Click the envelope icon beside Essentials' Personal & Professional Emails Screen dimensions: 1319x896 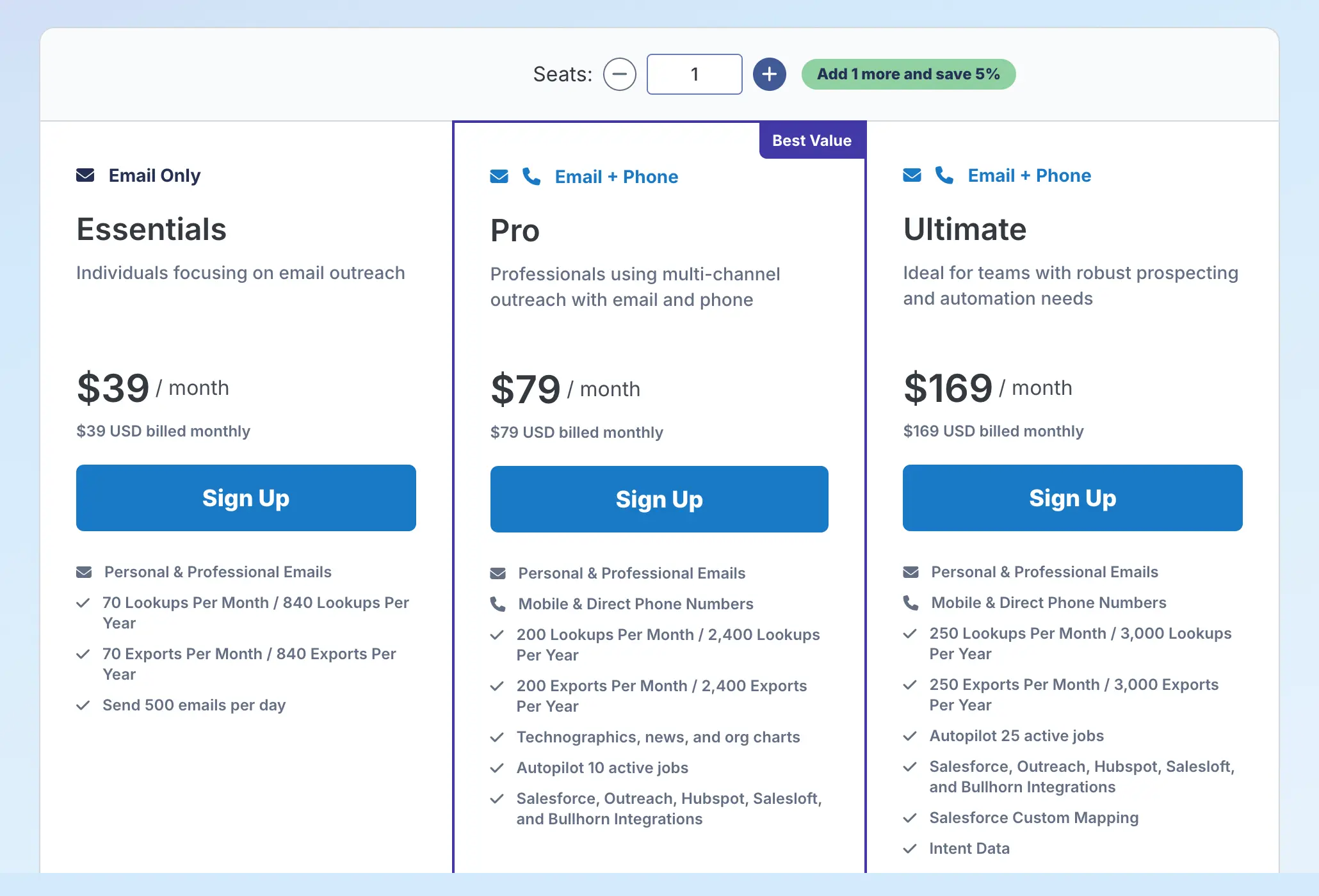point(84,572)
